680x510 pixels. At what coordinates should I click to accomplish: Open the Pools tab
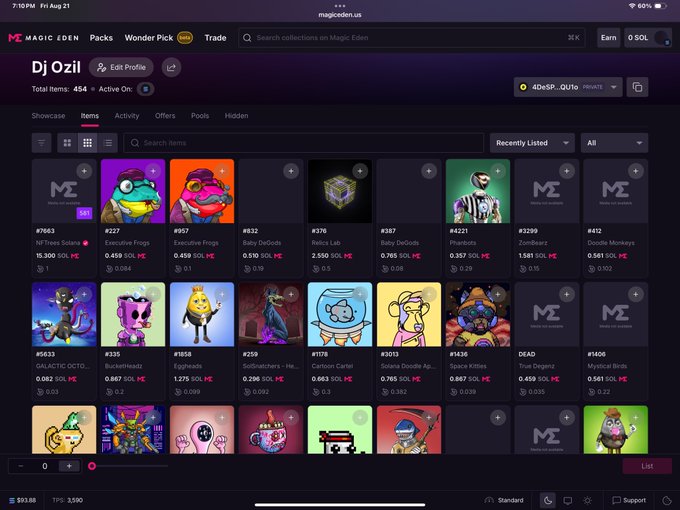pyautogui.click(x=200, y=116)
